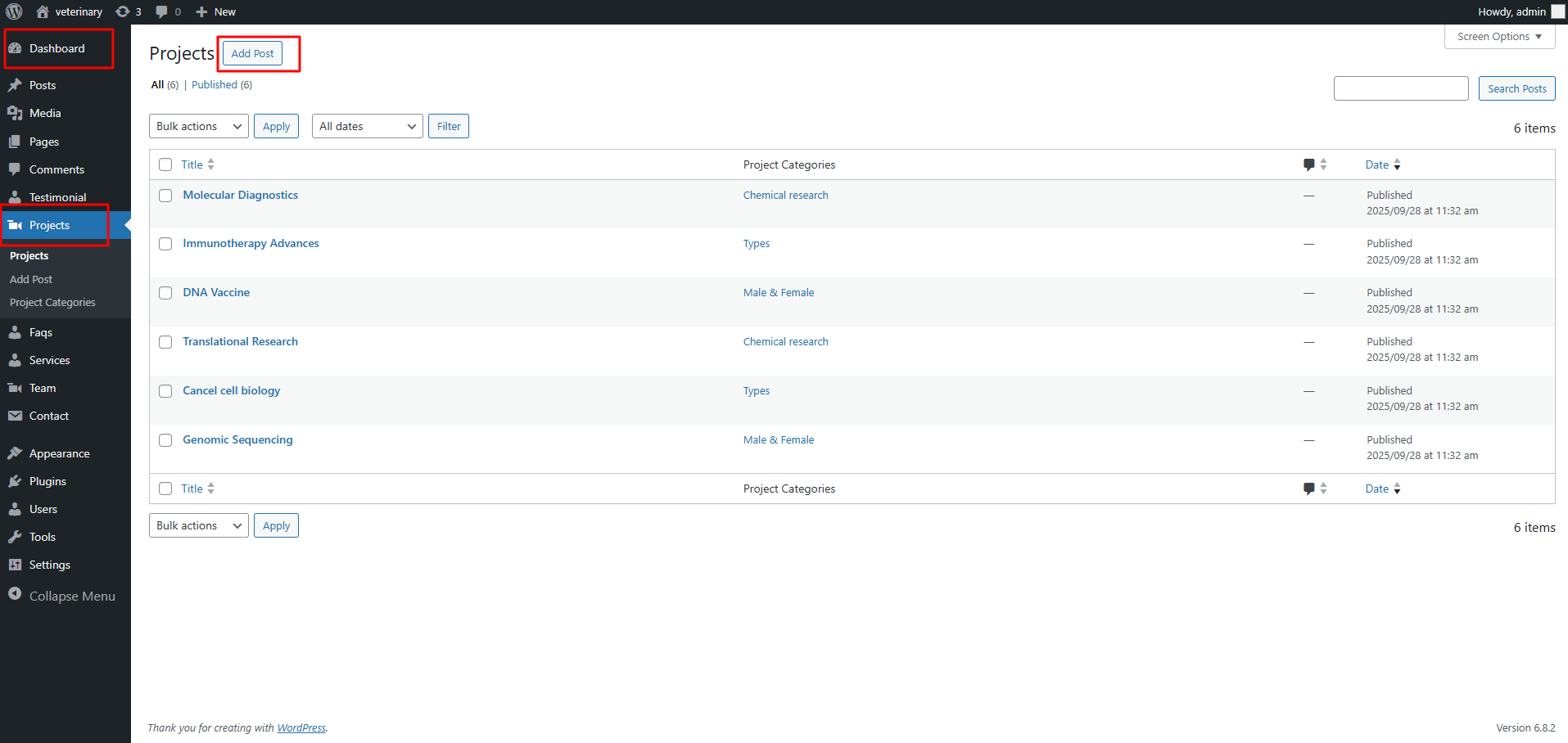Viewport: 1568px width, 743px height.
Task: Expand the Screen Options panel
Action: [1498, 37]
